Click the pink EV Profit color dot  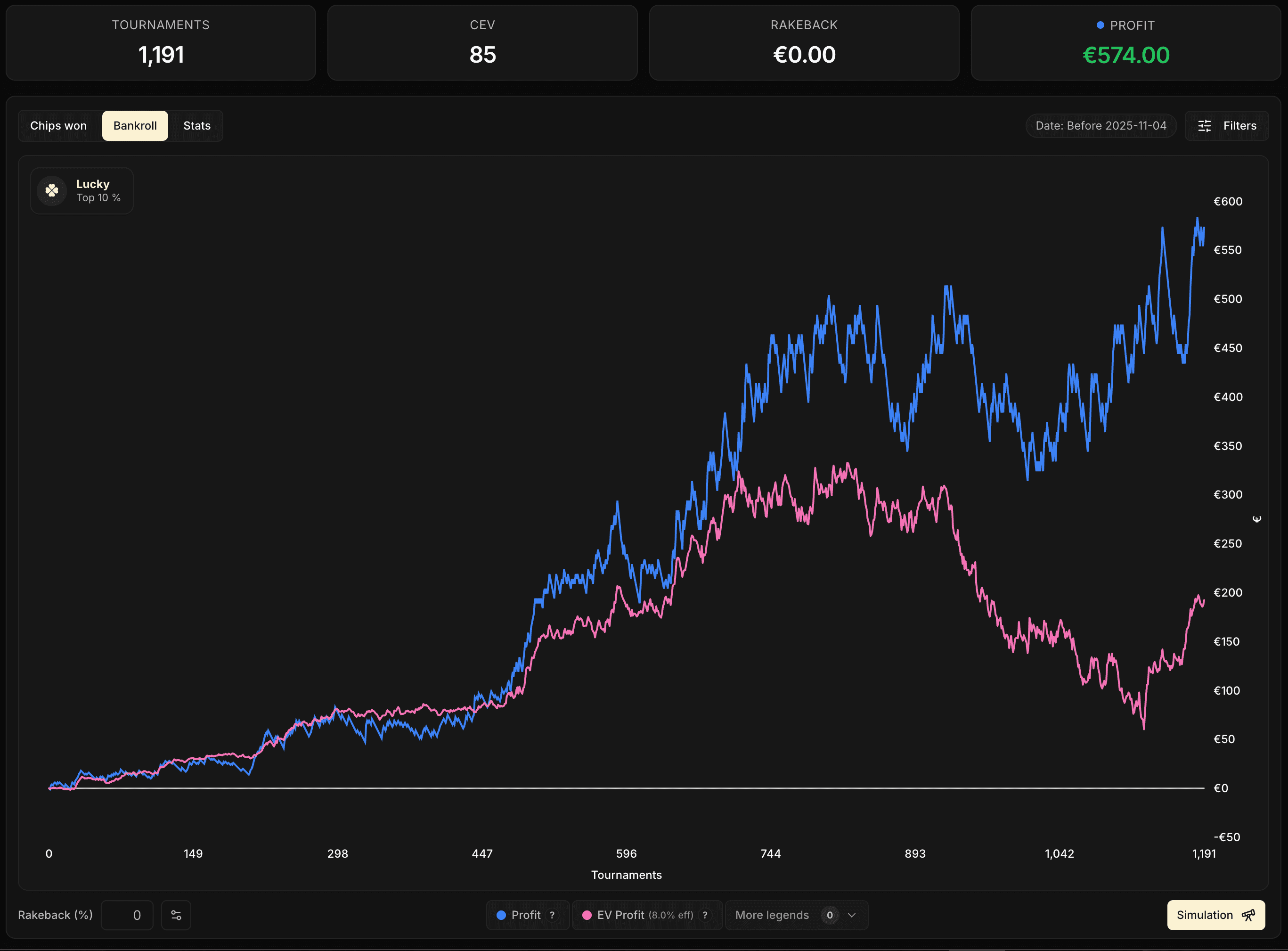587,915
